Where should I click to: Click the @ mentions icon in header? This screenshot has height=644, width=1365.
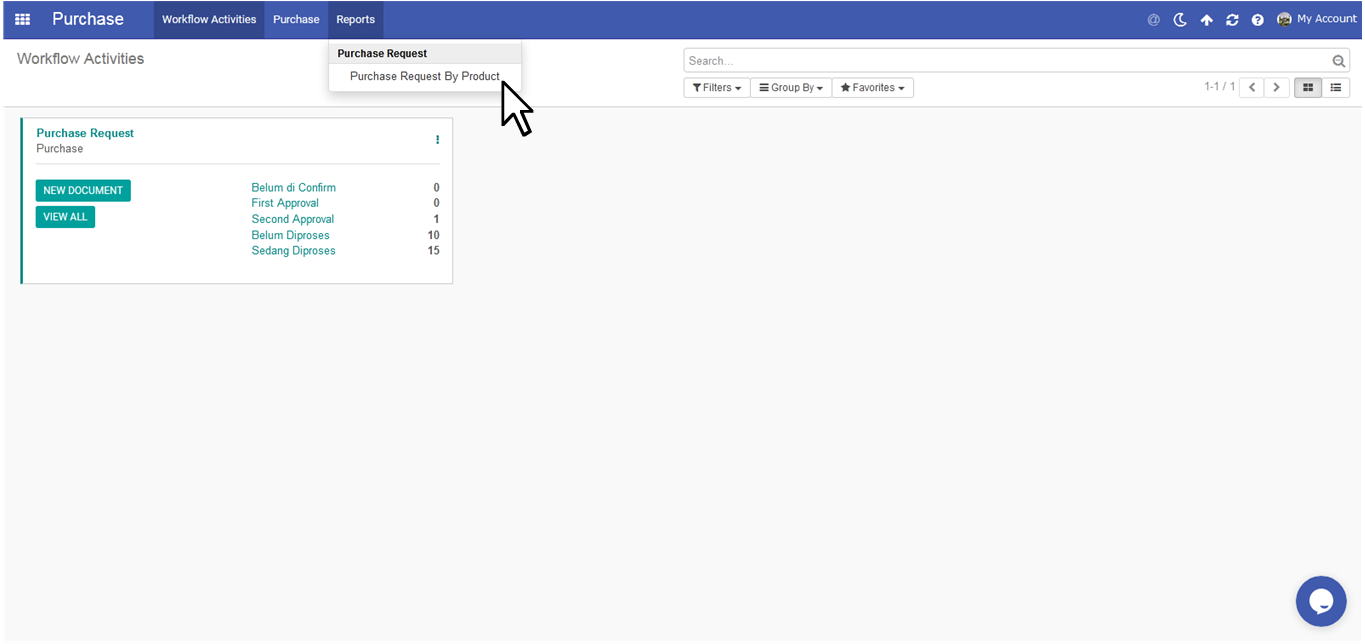click(1153, 19)
